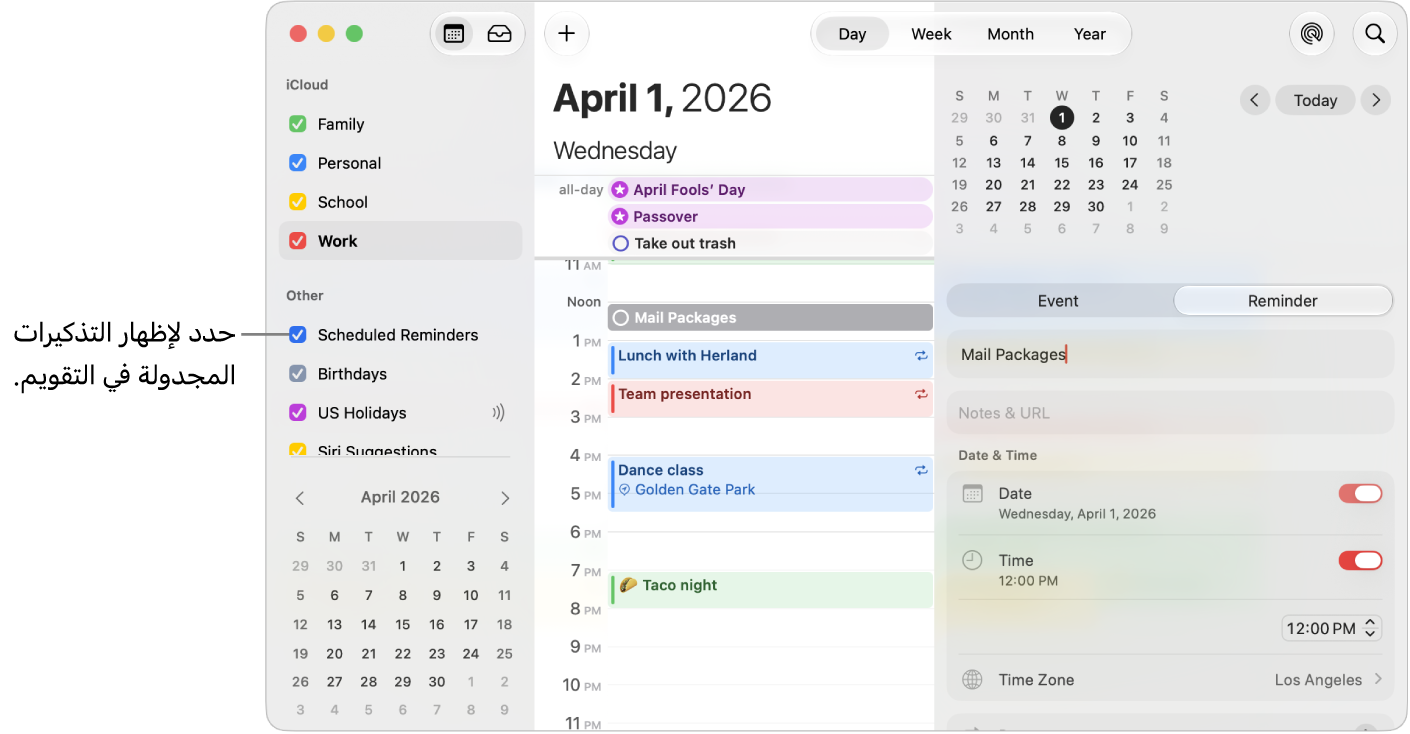The width and height of the screenshot is (1410, 734).
Task: Click the repeat icon on Team presentation
Action: click(921, 394)
